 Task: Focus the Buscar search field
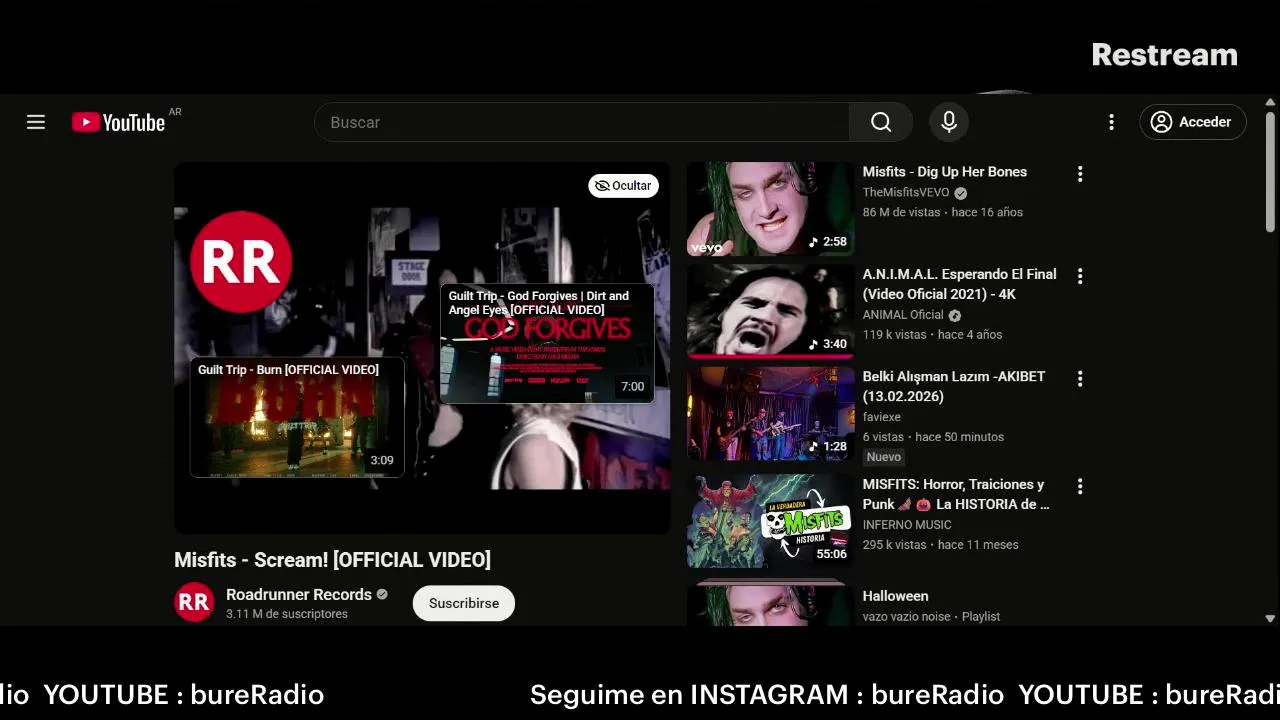tap(582, 122)
